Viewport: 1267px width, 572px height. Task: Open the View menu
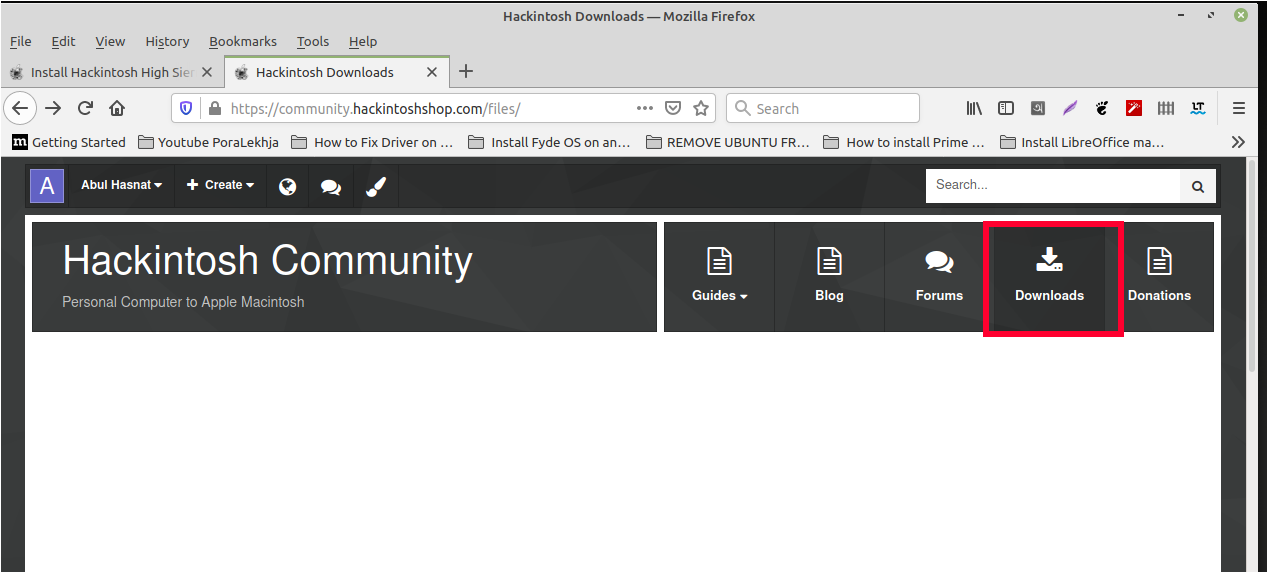110,41
